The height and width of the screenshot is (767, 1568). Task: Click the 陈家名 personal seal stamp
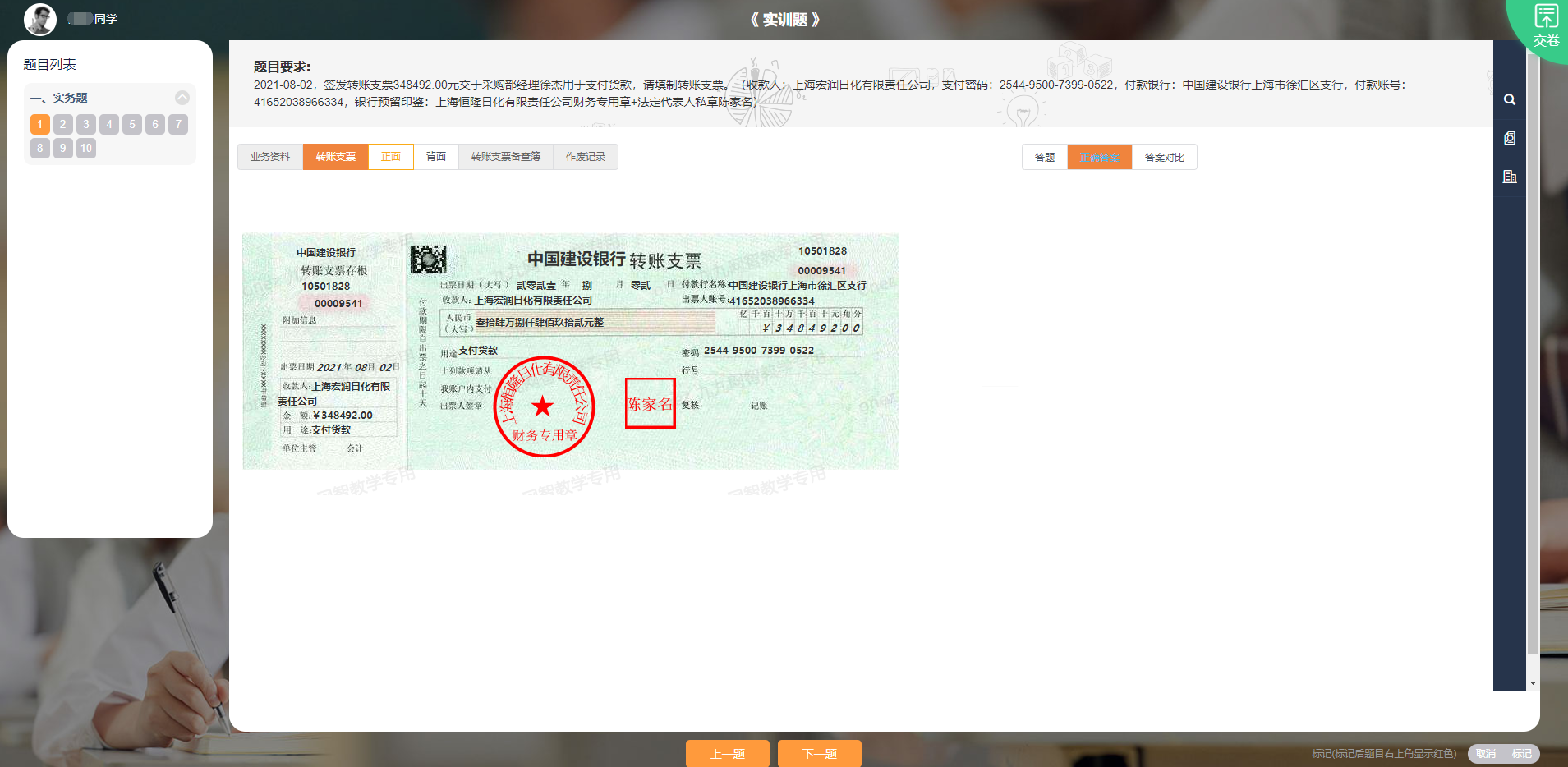click(650, 403)
